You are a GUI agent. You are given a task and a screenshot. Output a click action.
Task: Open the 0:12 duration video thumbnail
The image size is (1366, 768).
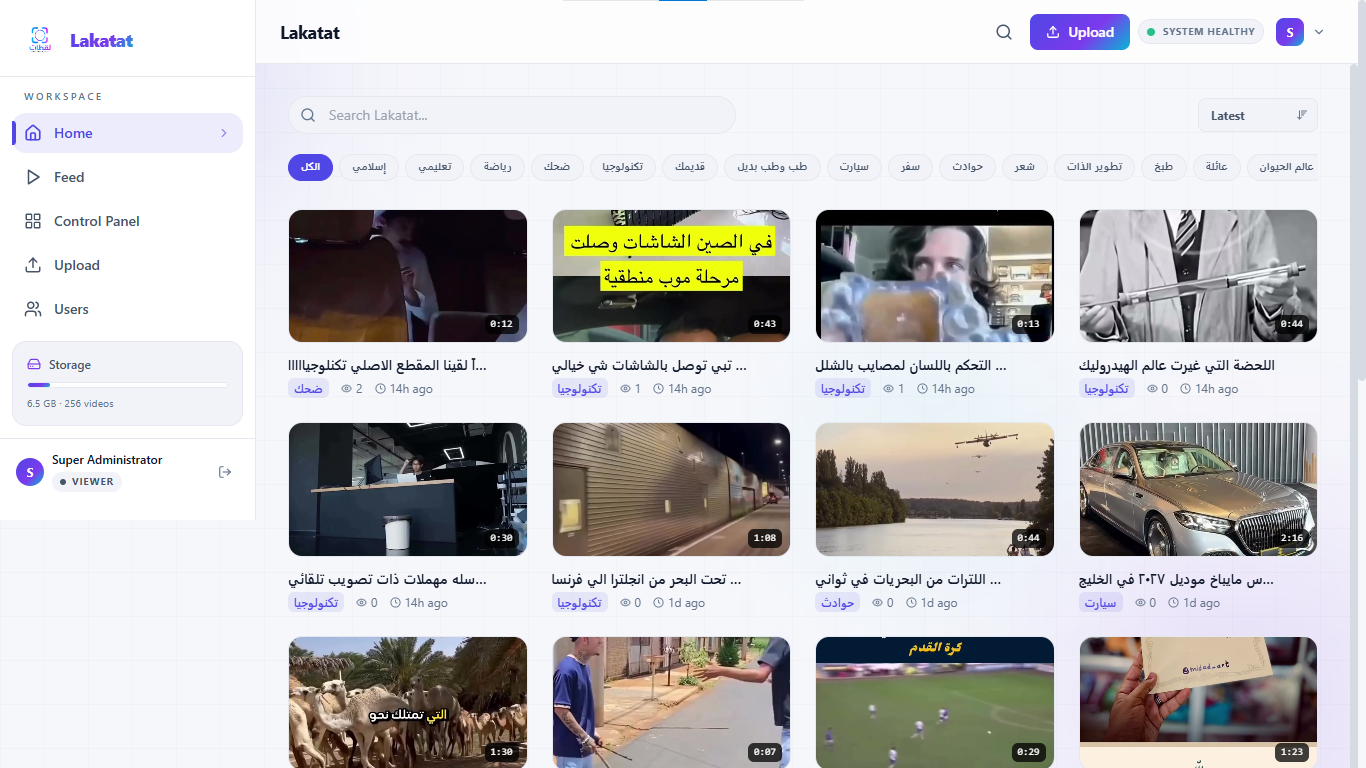408,276
